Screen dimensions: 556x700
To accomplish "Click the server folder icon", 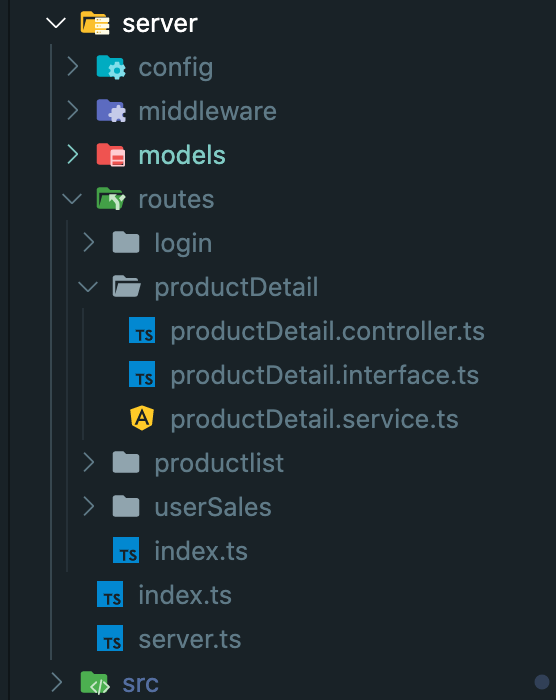I will [x=95, y=23].
